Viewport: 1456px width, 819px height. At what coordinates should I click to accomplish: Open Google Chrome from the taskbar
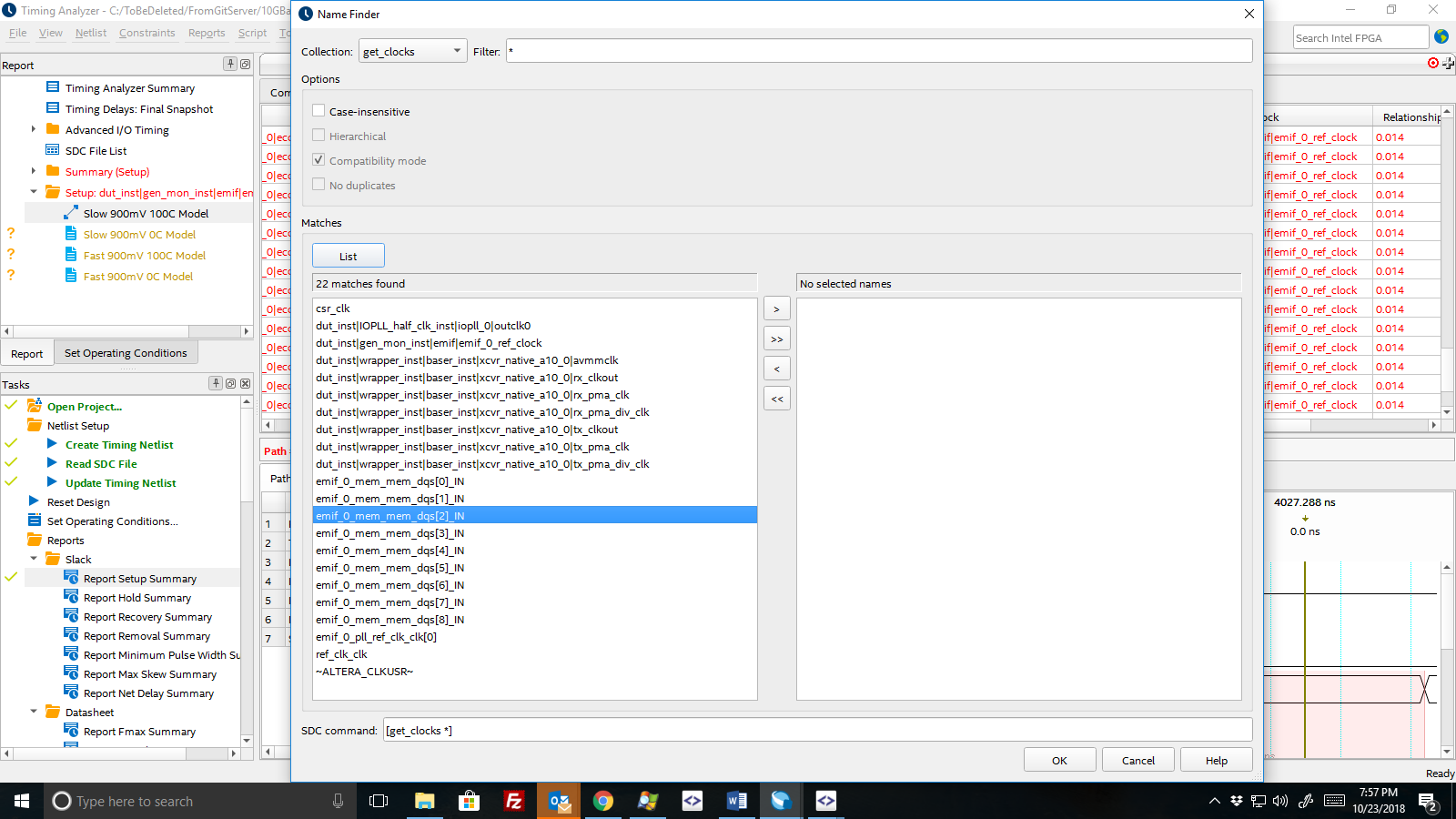[602, 801]
